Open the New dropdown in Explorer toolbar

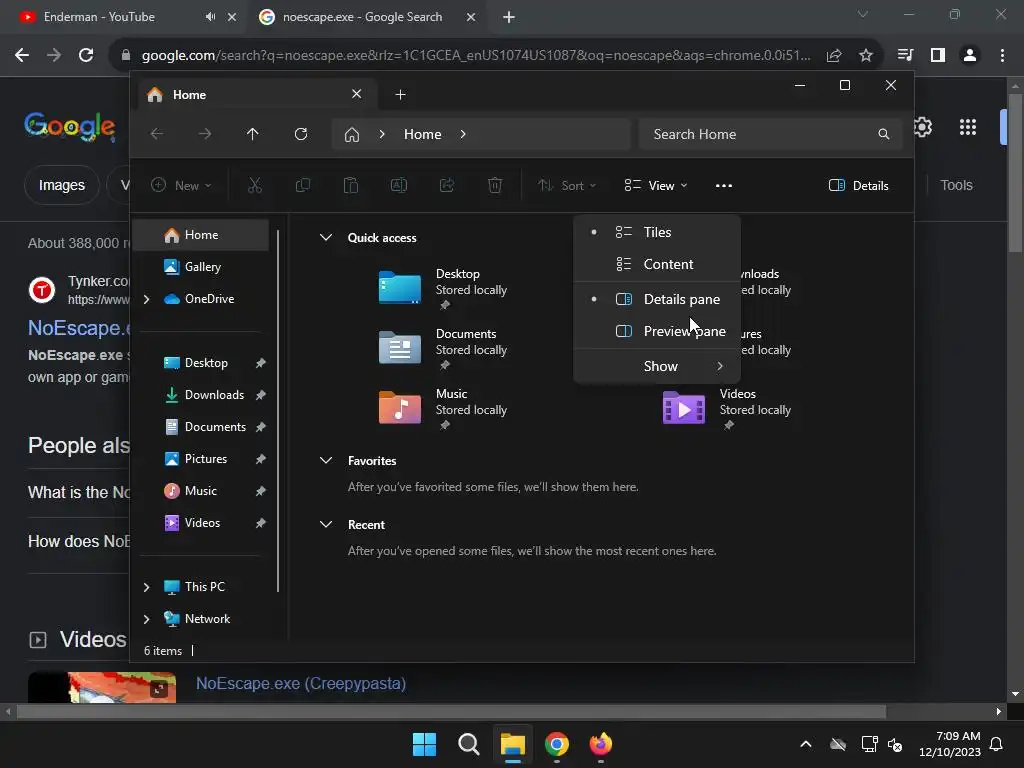(x=181, y=185)
